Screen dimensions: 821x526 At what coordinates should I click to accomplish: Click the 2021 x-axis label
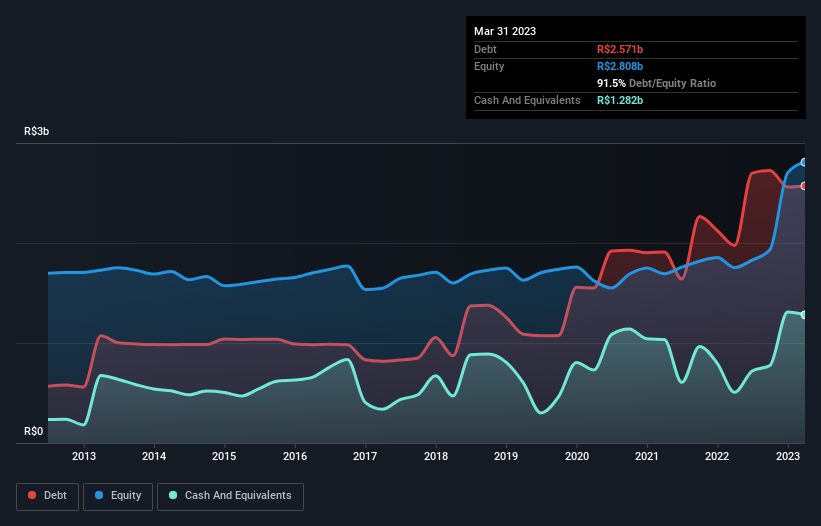(647, 456)
